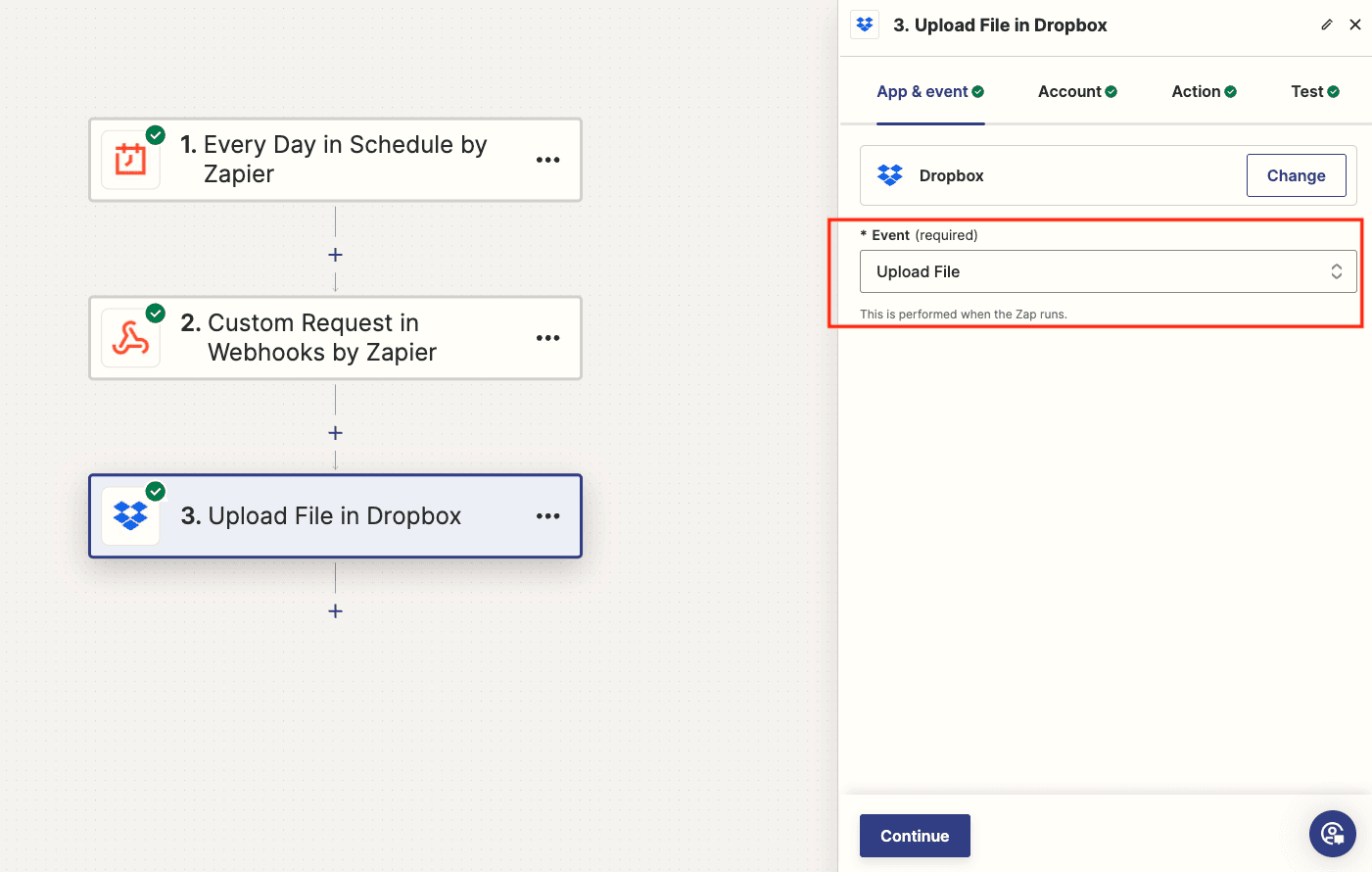The width and height of the screenshot is (1372, 872).
Task: Select the Custom Request in Webhooks step
Action: tap(335, 338)
